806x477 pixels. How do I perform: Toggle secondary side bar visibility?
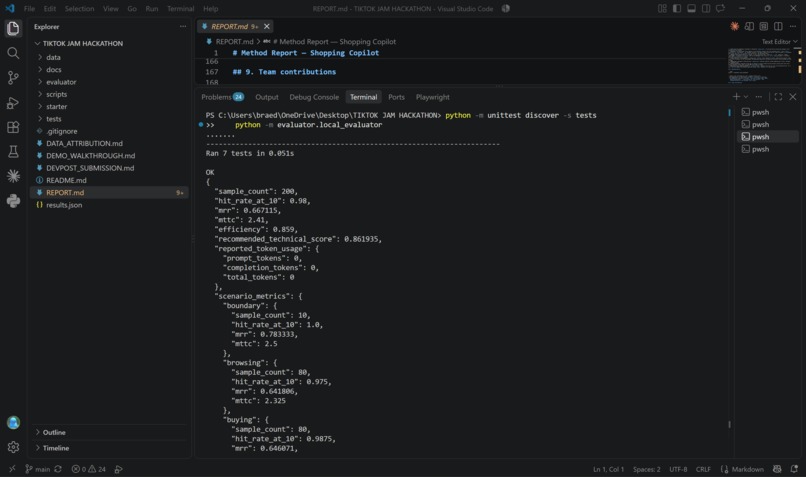pos(706,8)
